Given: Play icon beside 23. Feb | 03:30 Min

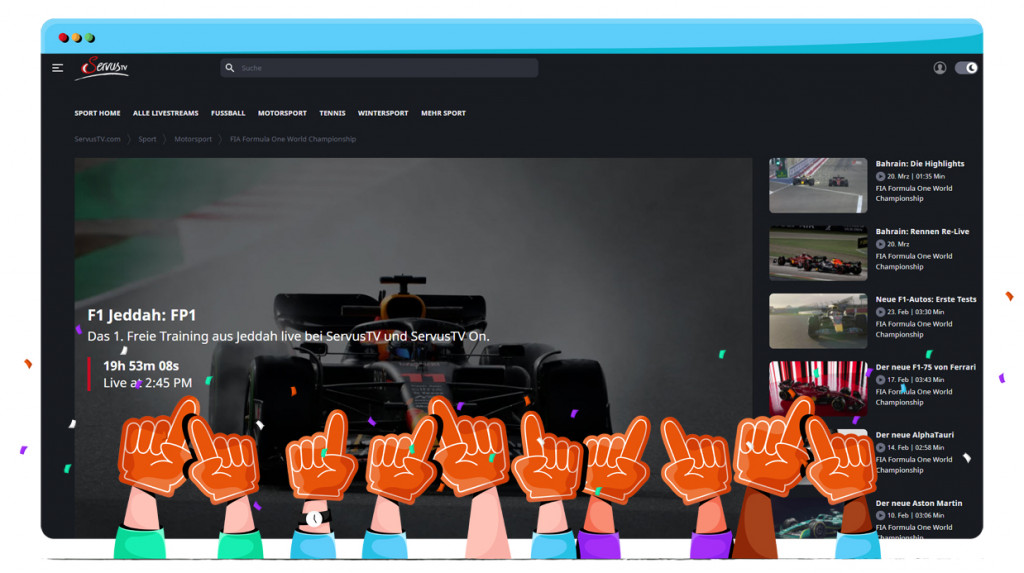Looking at the screenshot, I should 880,312.
